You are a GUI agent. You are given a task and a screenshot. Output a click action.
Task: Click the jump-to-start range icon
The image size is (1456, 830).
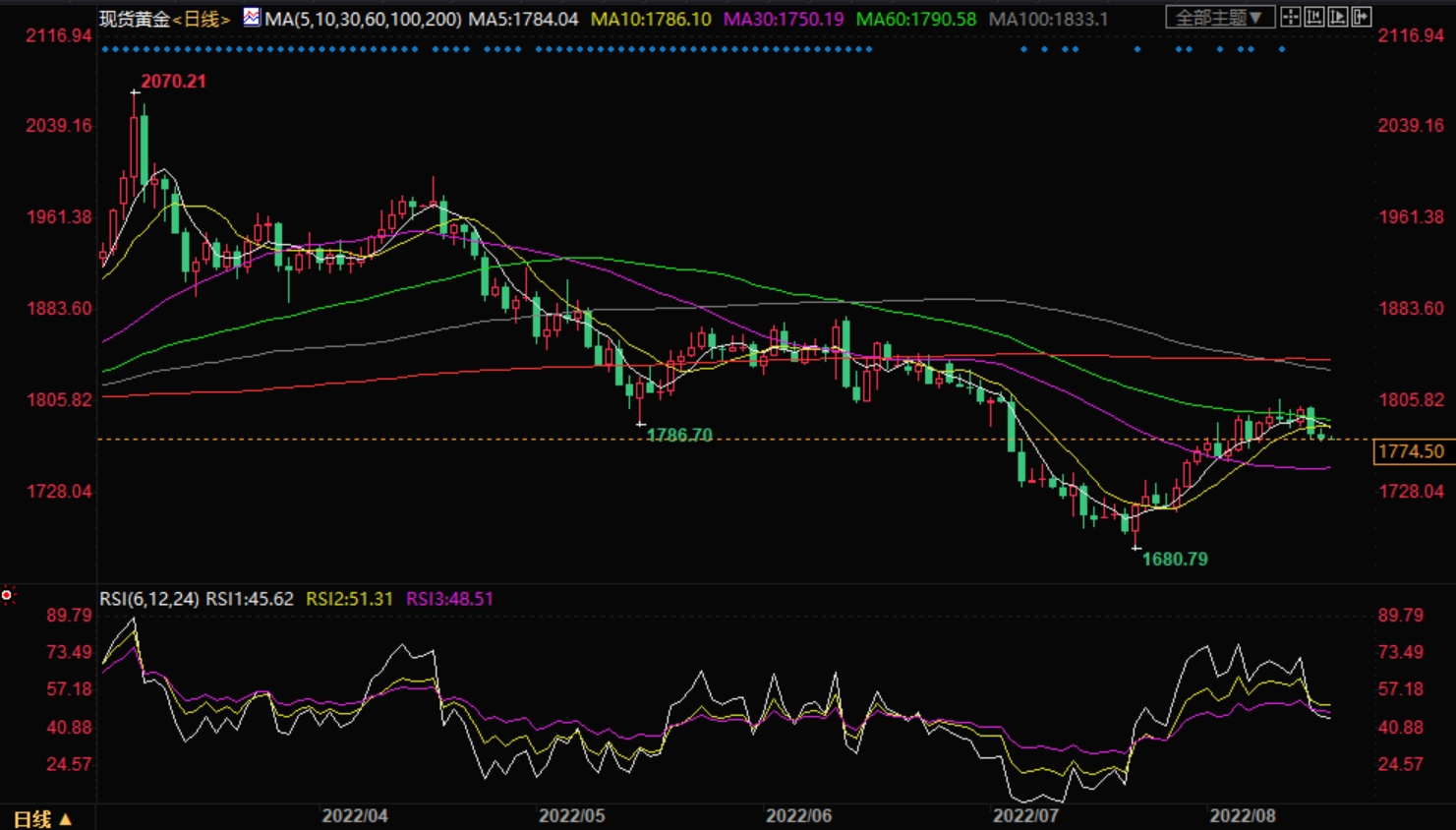click(1314, 17)
